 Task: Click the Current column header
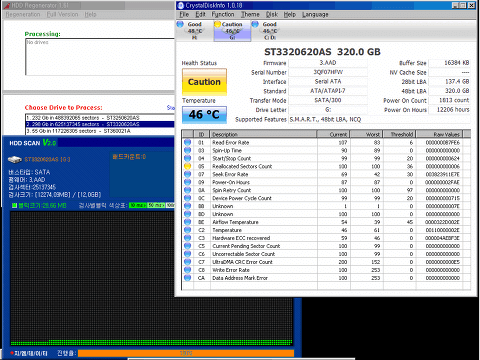point(333,134)
